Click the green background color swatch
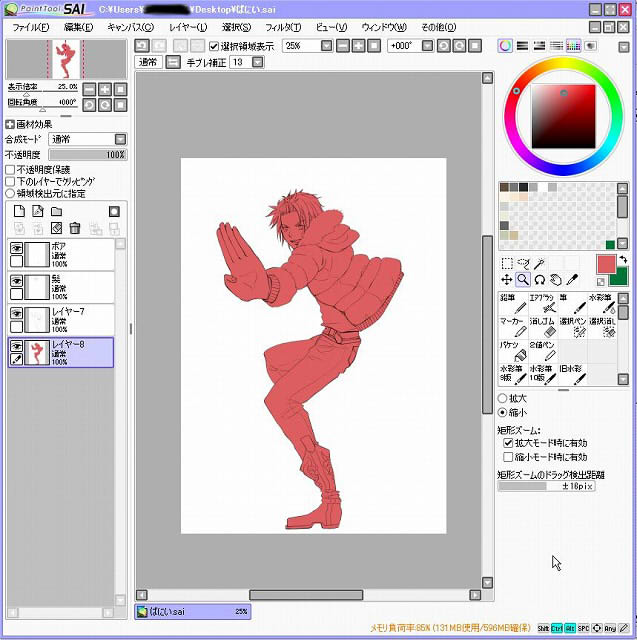The height and width of the screenshot is (640, 637). tap(621, 278)
